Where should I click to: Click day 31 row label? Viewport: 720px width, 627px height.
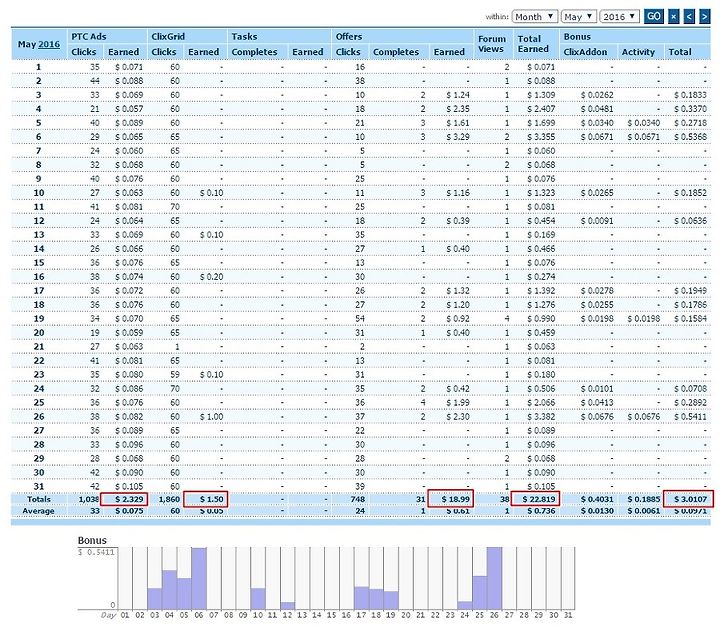(x=39, y=486)
